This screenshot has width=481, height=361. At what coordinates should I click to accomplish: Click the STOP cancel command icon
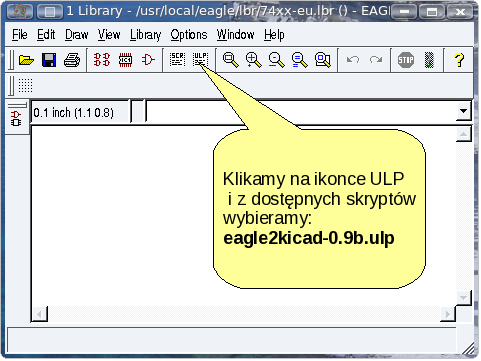pyautogui.click(x=406, y=60)
